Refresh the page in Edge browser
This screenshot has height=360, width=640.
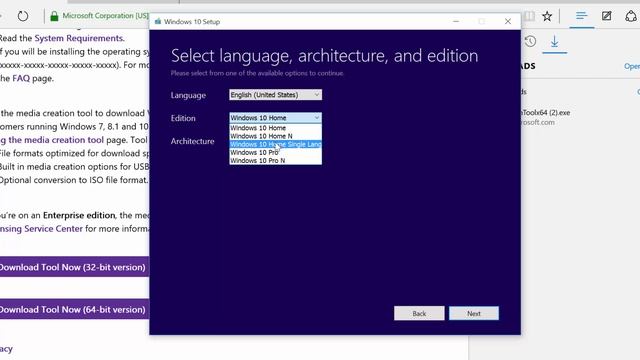pos(23,16)
